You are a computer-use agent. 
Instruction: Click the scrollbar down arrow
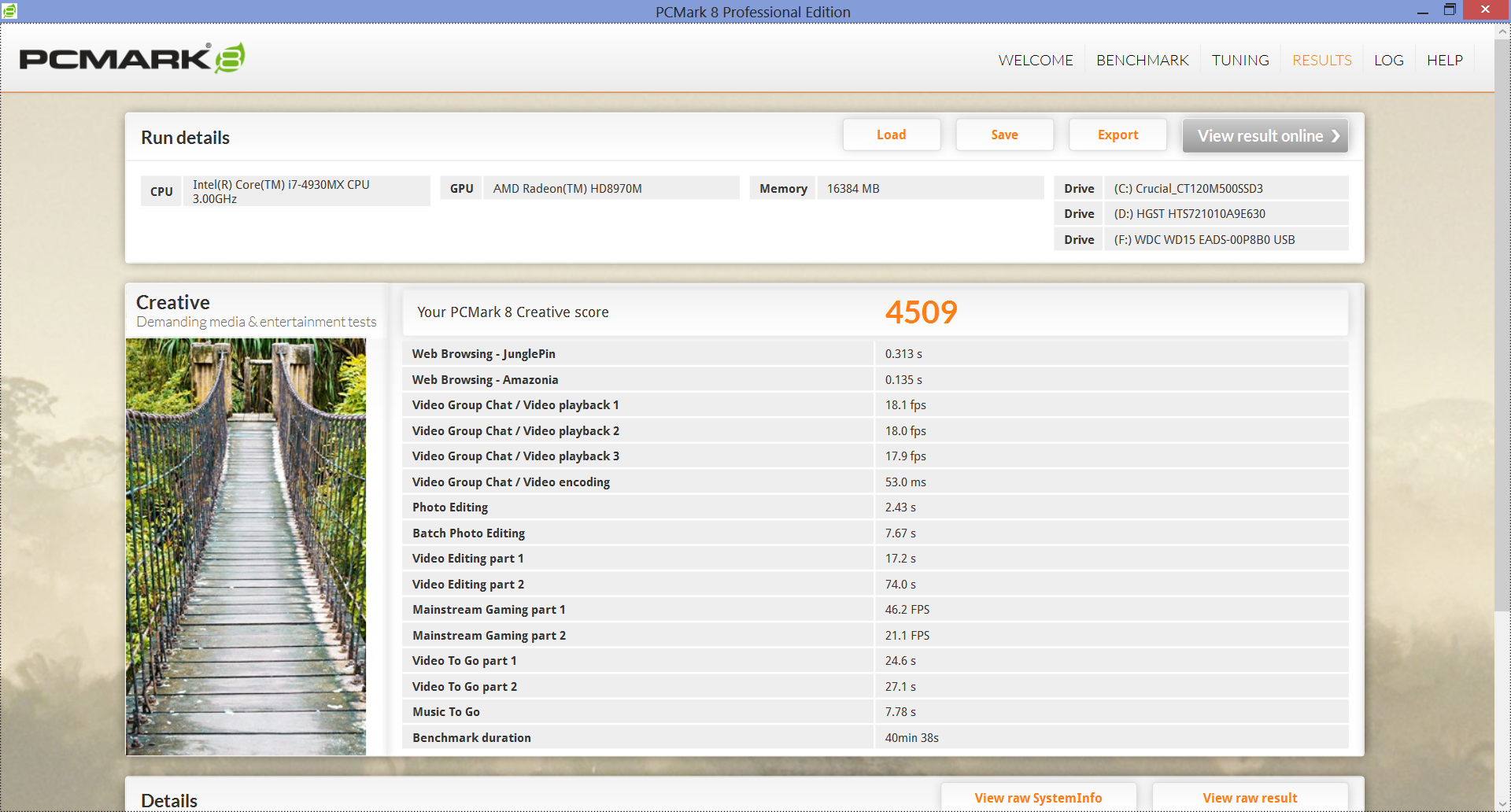point(1502,804)
